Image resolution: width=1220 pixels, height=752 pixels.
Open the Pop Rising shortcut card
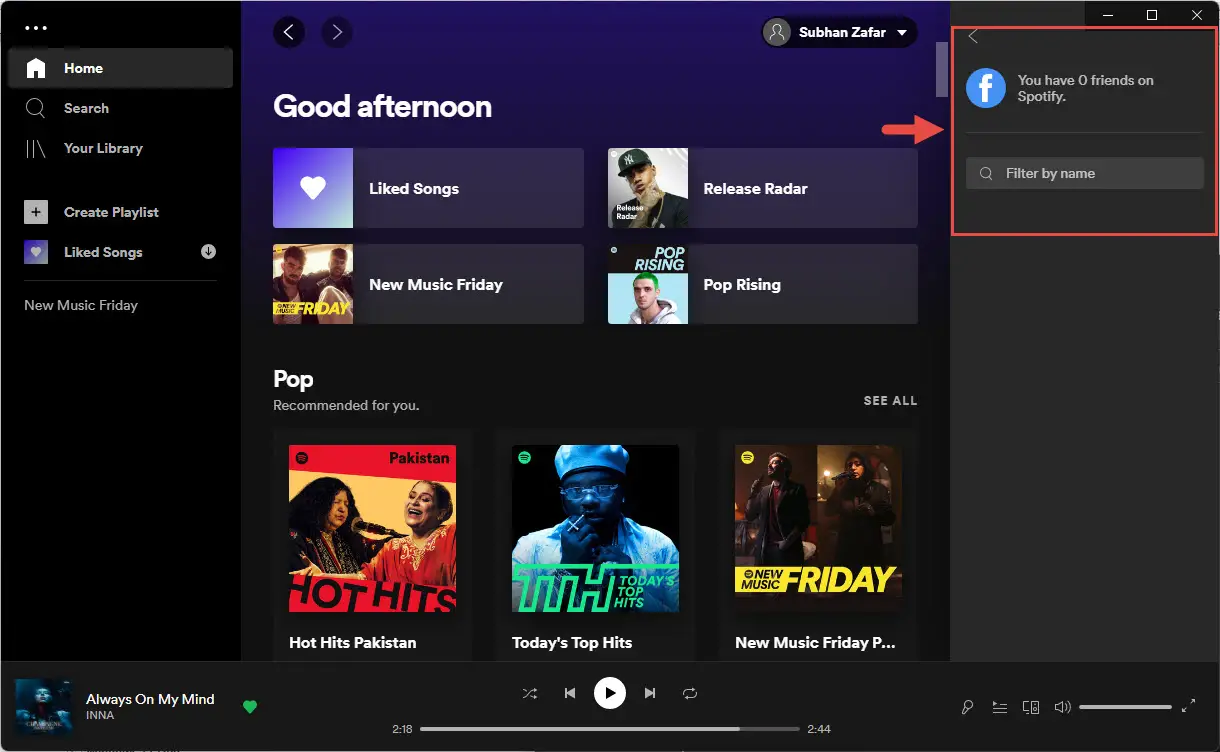tap(763, 284)
